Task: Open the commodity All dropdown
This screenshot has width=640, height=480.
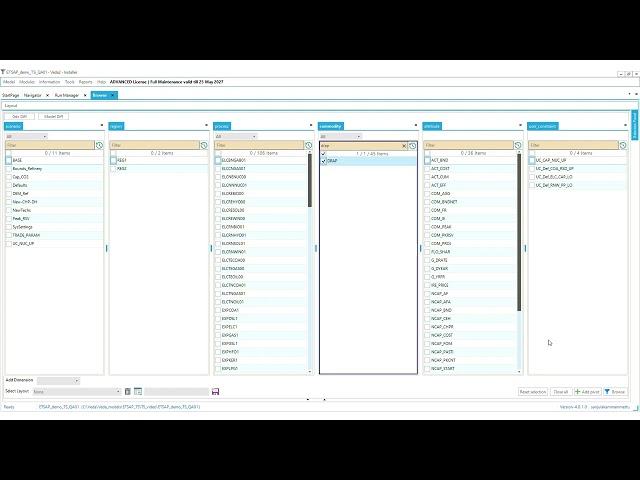Action: 341,136
